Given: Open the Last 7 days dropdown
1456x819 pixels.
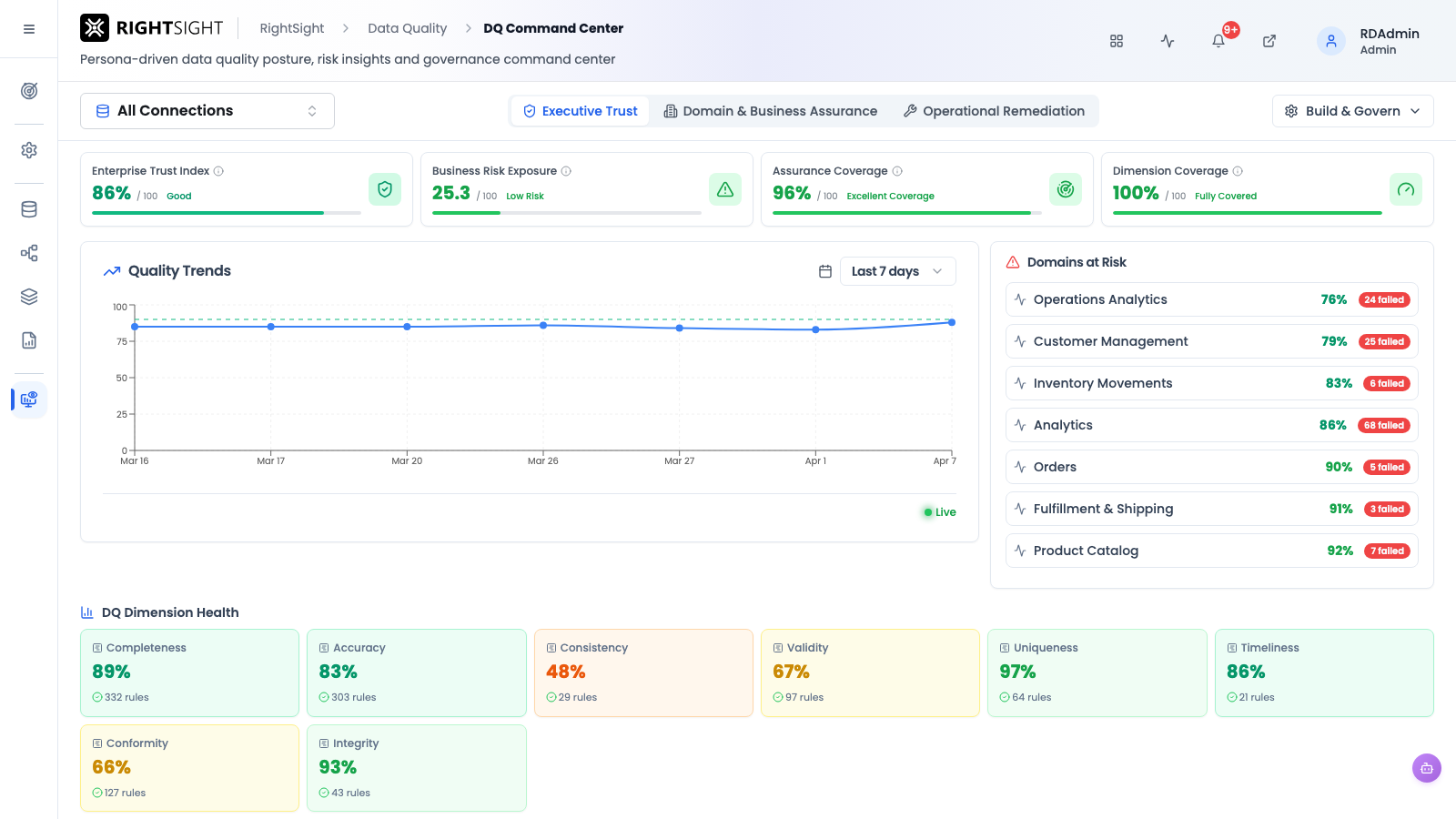Looking at the screenshot, I should click(897, 271).
